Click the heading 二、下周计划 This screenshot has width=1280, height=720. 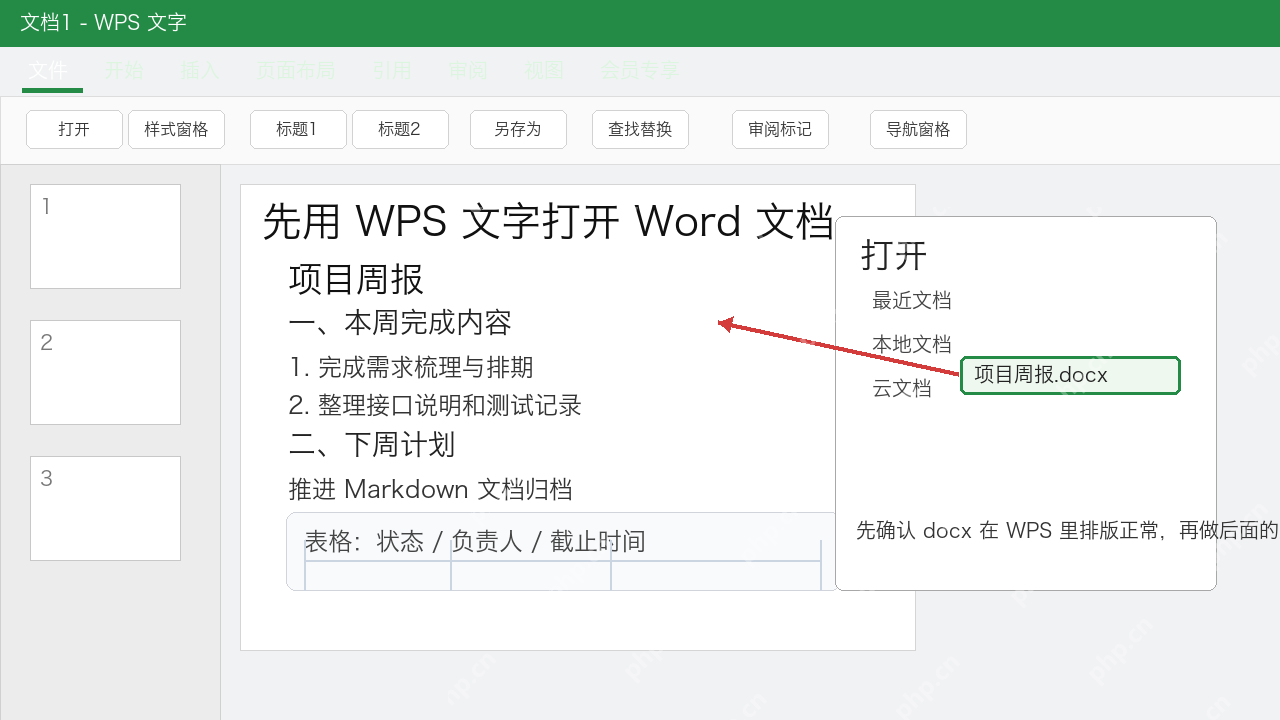coord(372,444)
